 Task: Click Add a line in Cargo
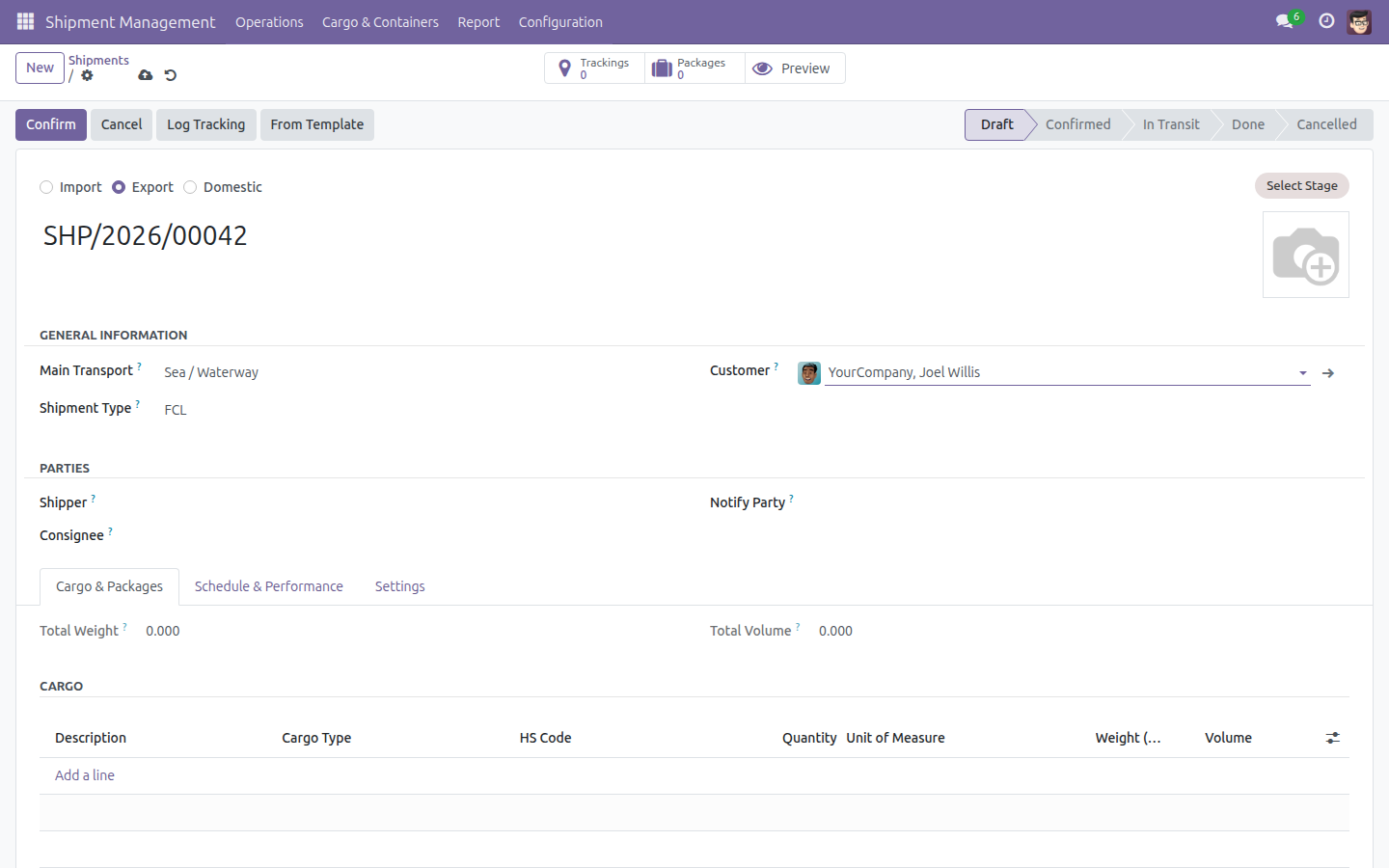(85, 775)
